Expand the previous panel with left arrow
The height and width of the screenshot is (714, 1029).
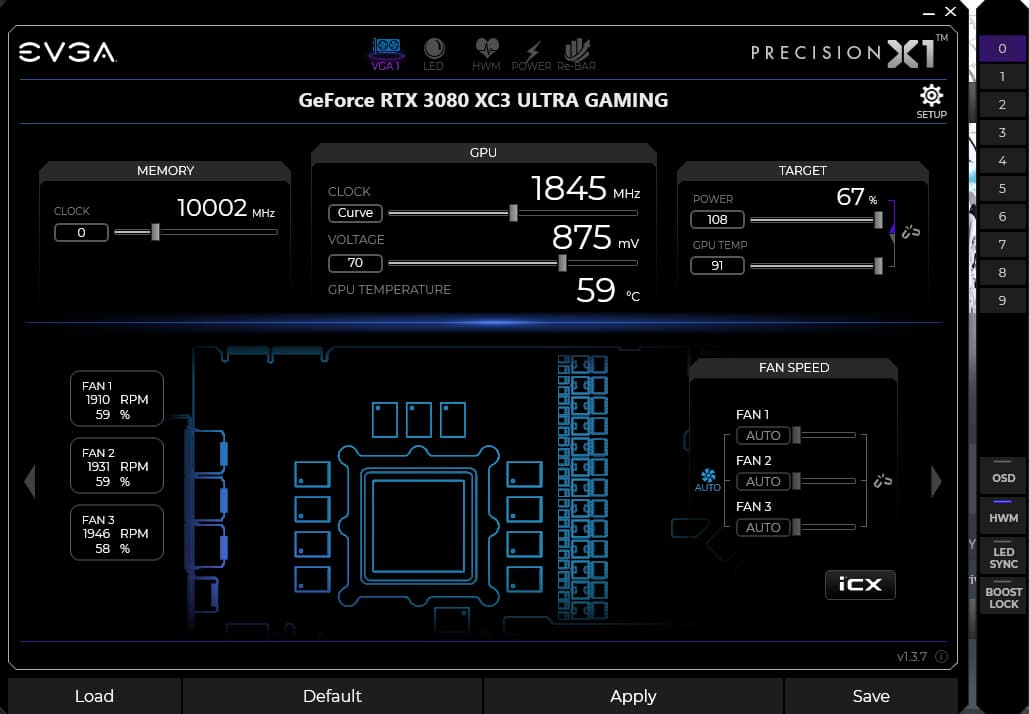pyautogui.click(x=30, y=481)
